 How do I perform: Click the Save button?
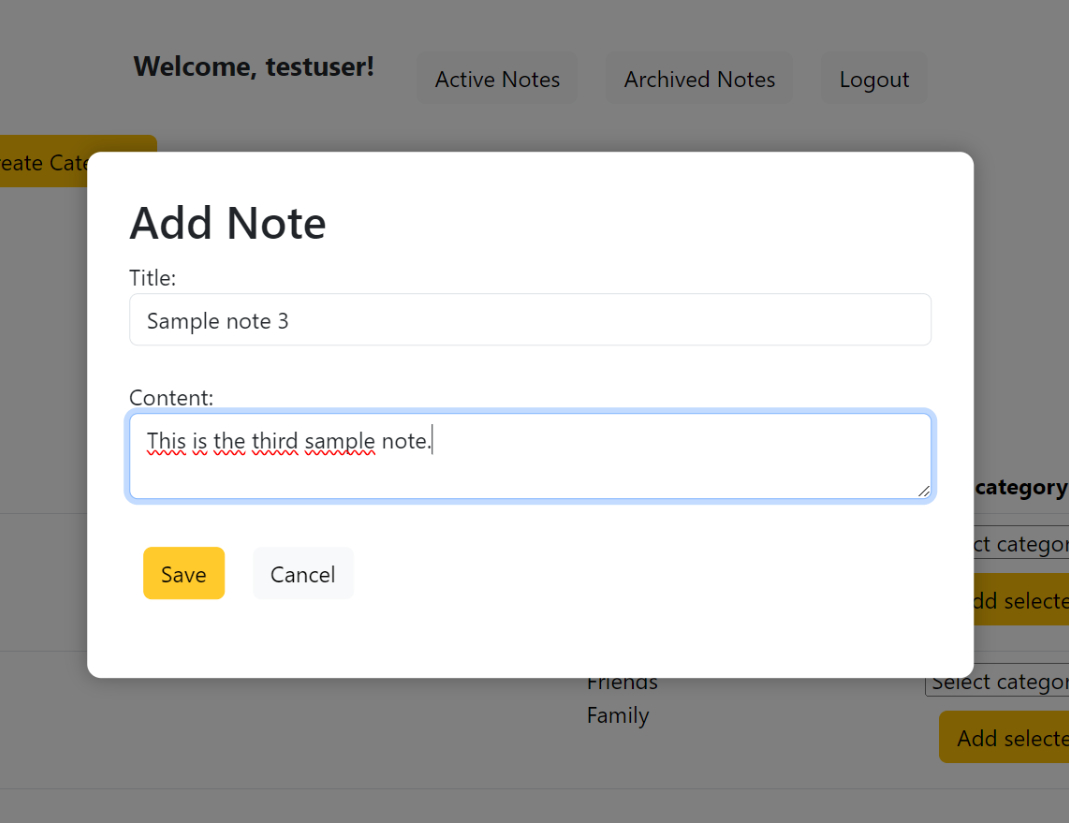pyautogui.click(x=183, y=573)
